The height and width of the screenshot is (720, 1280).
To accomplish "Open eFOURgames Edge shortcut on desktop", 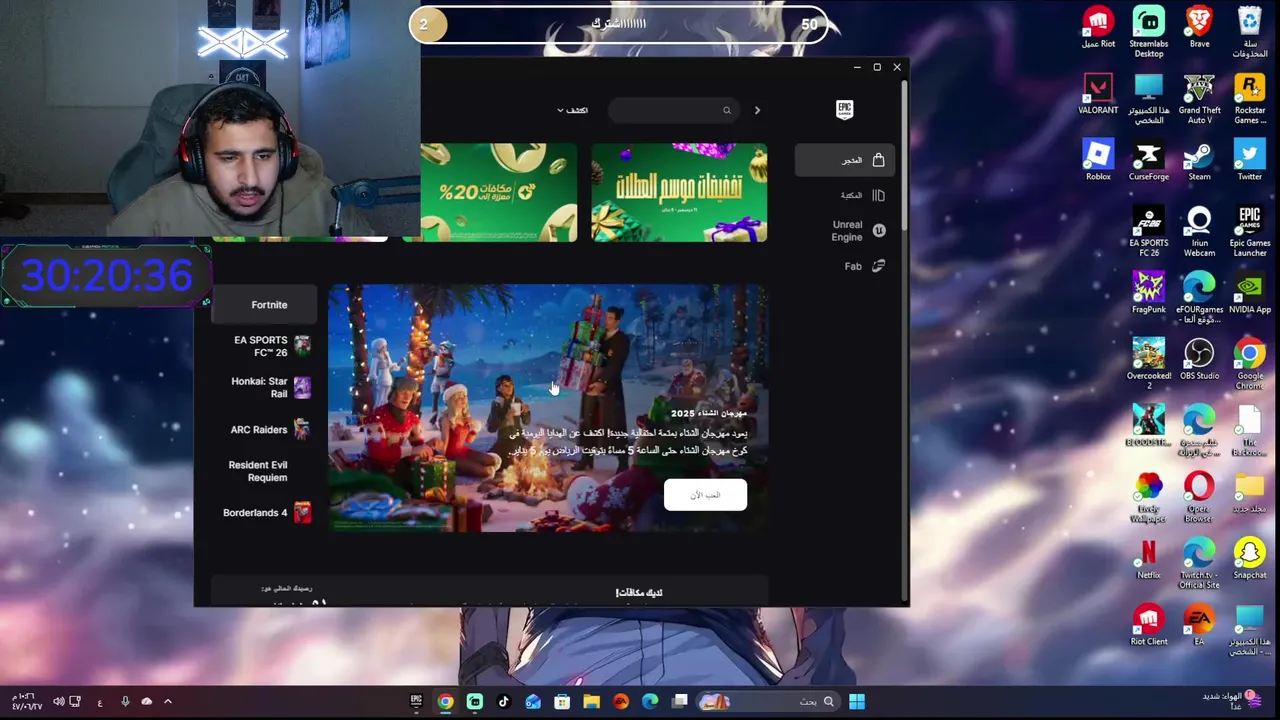I will (x=1199, y=298).
